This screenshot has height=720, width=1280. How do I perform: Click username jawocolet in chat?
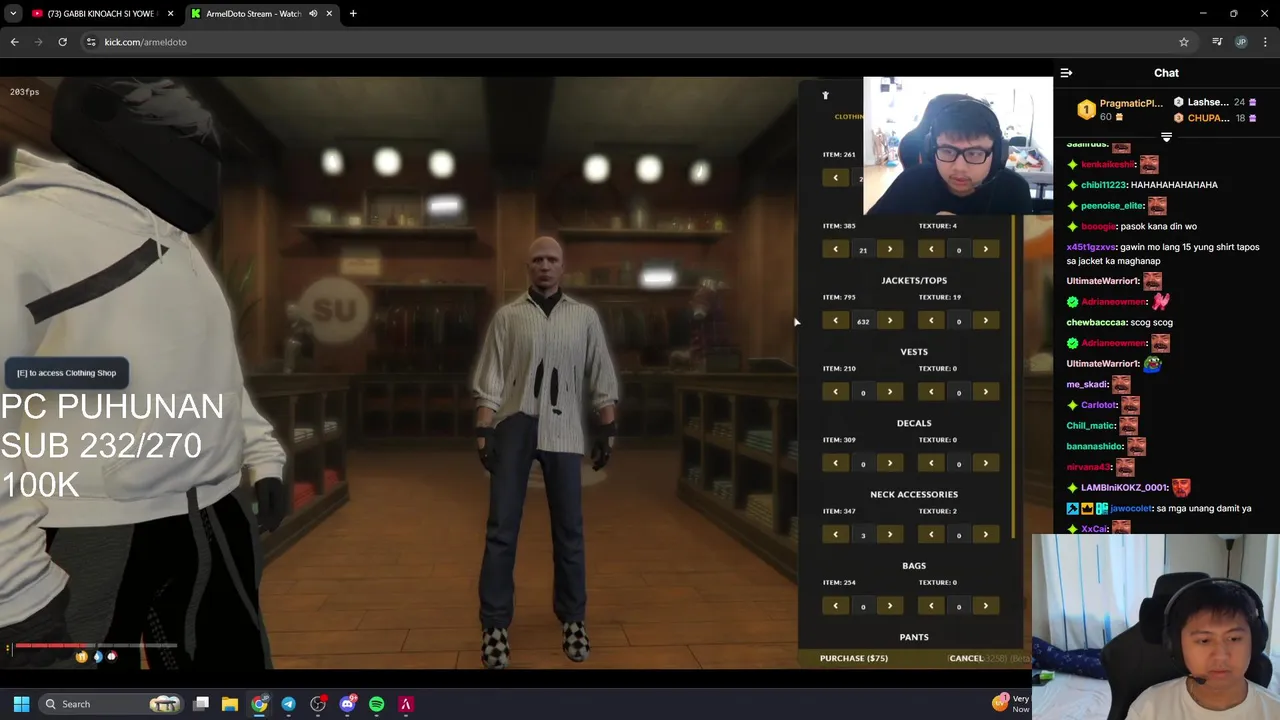1131,509
